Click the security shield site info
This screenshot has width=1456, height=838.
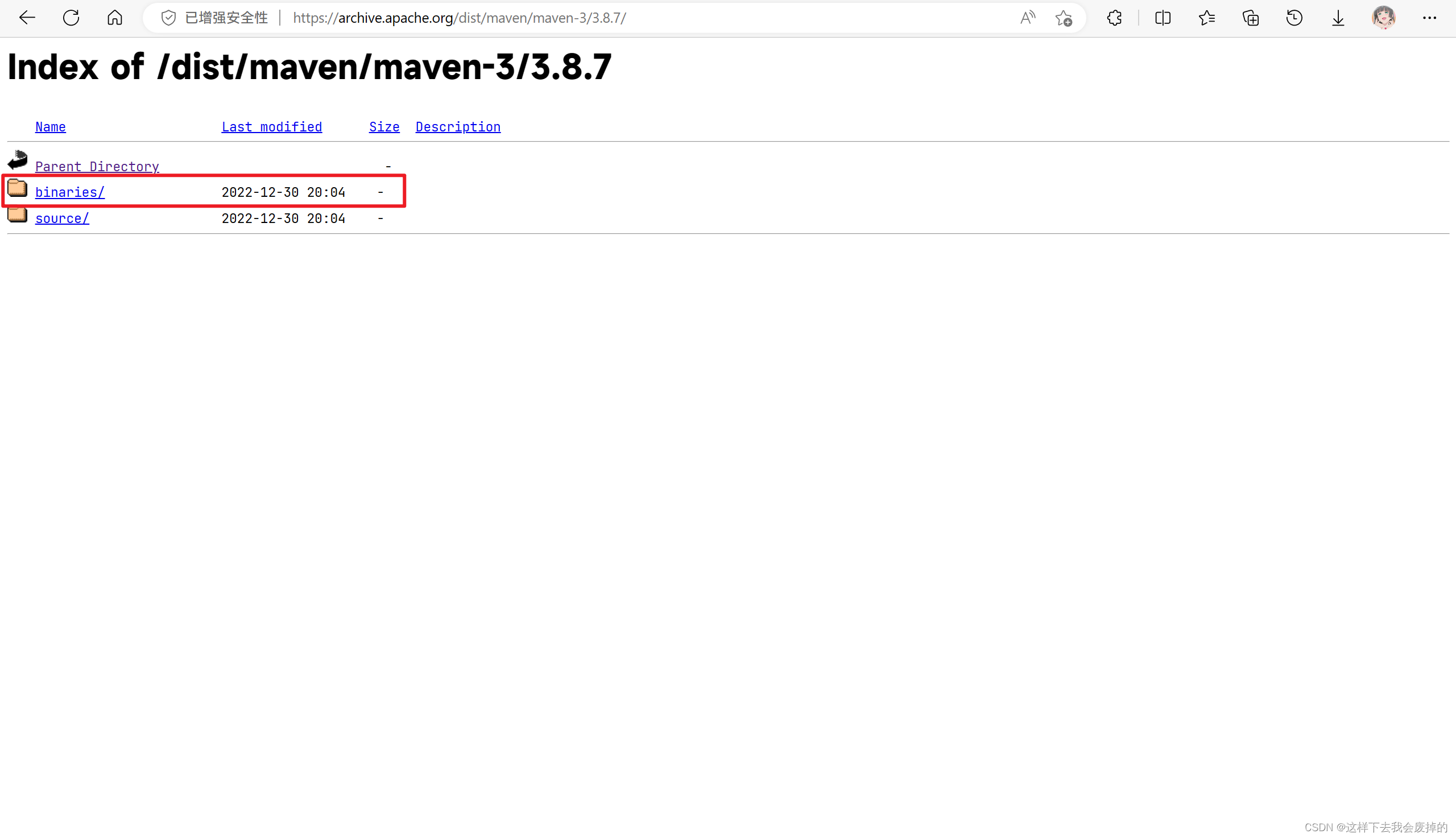[x=168, y=18]
